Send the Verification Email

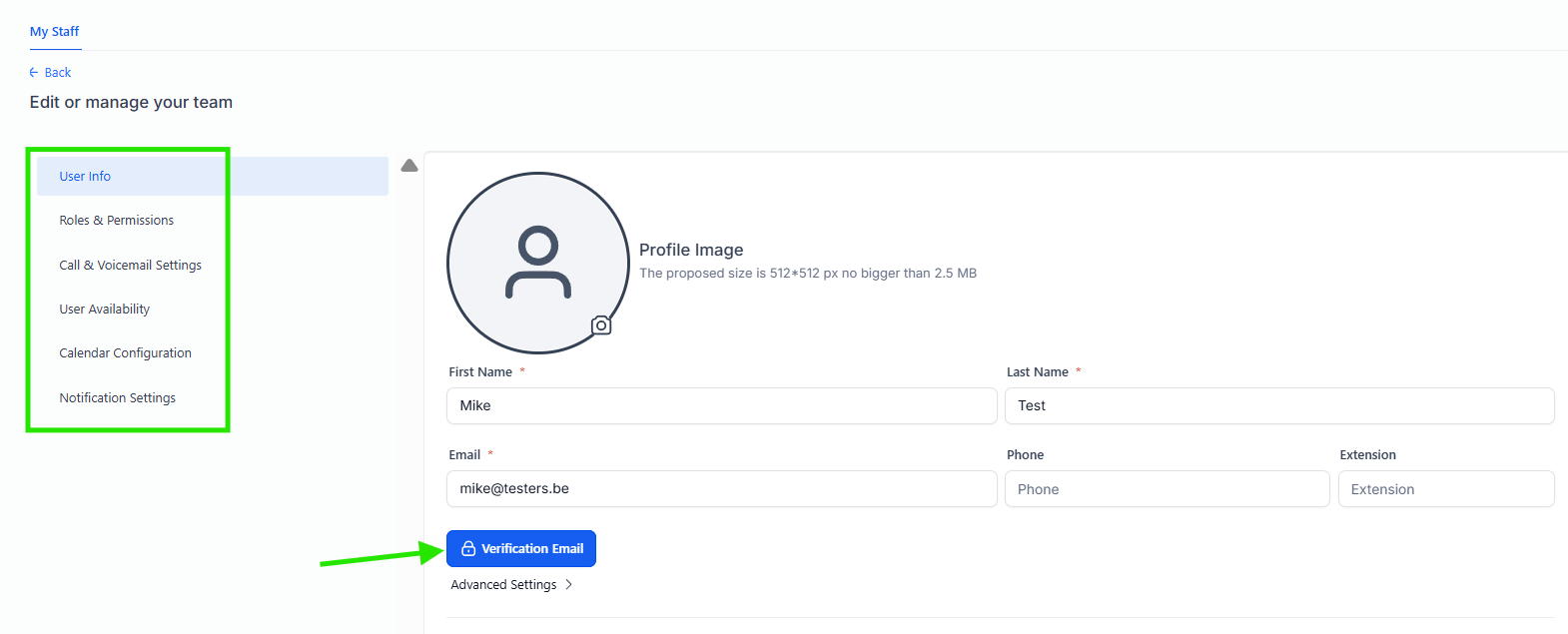(521, 549)
